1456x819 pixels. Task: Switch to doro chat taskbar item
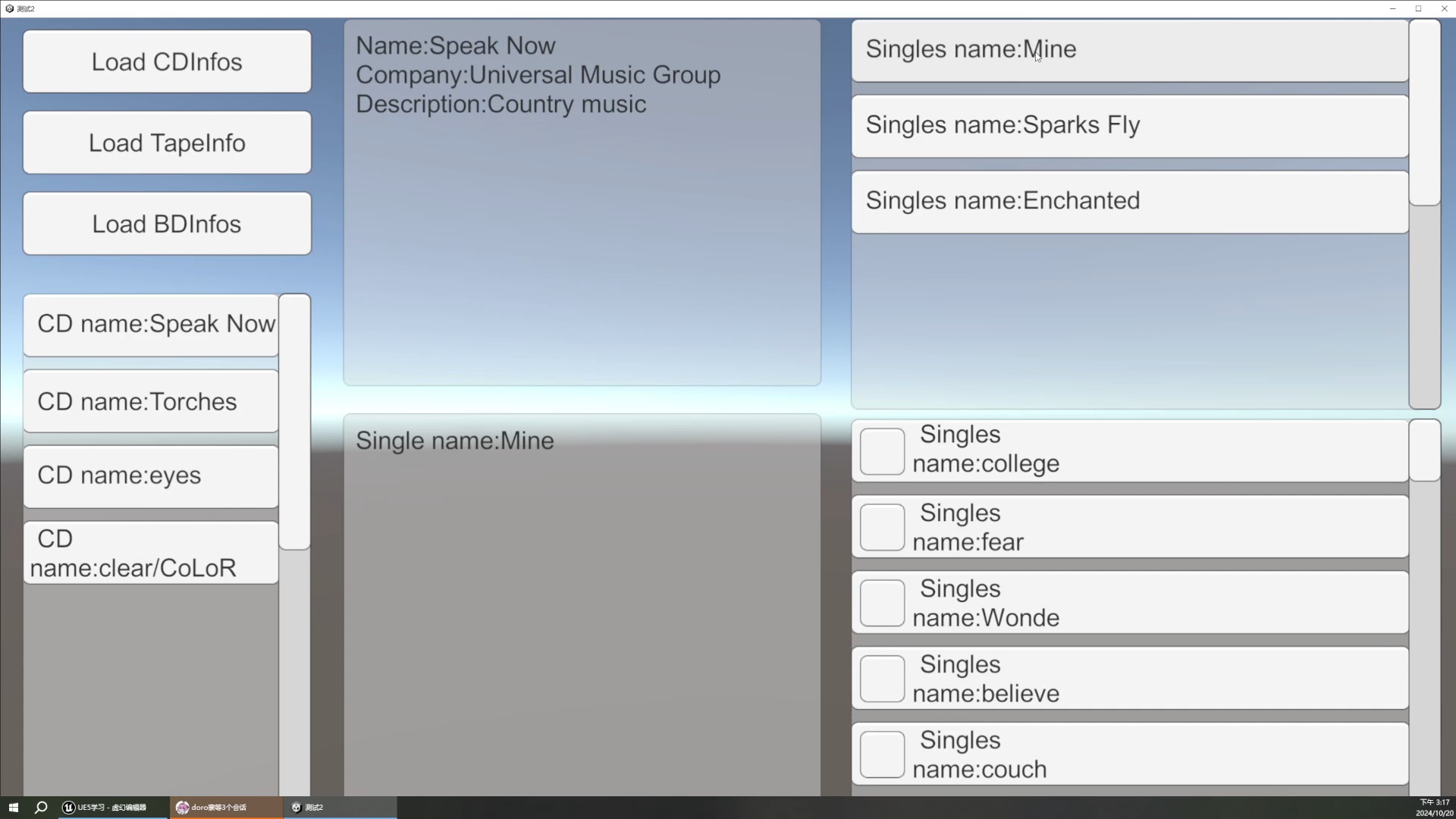click(x=226, y=808)
